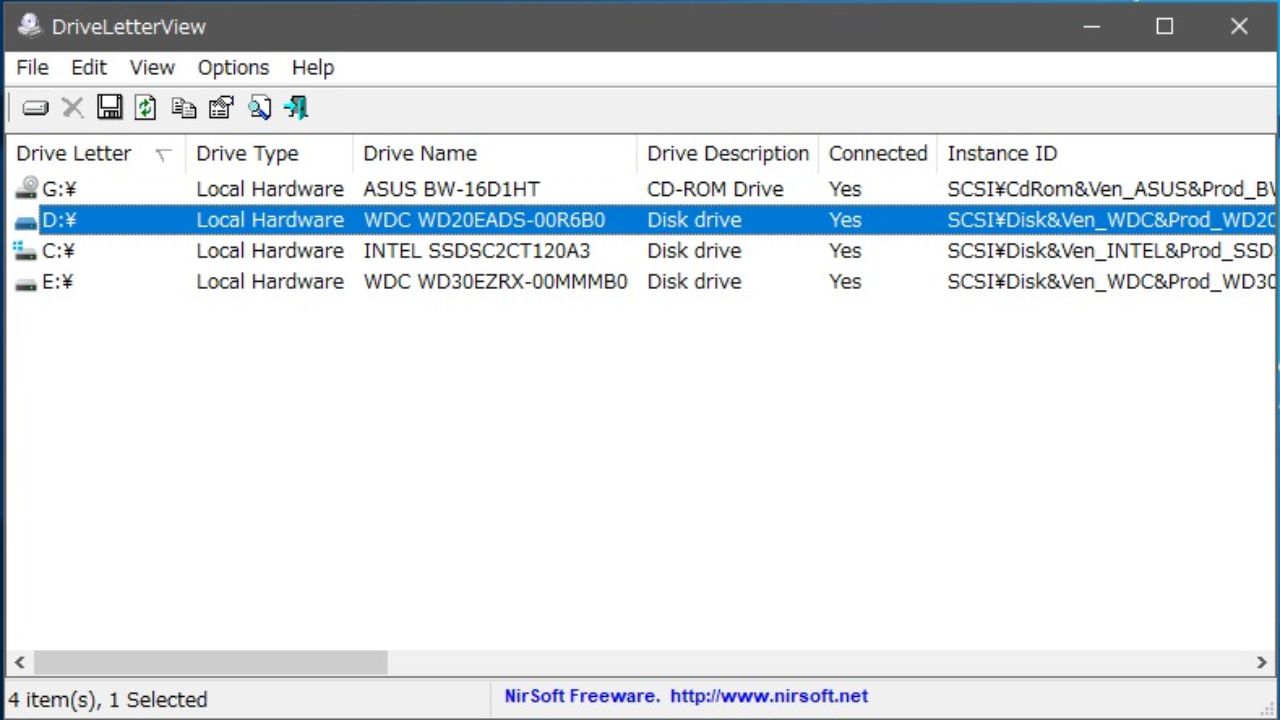Click the Find magnifier toolbar icon
1280x720 pixels.
(259, 107)
